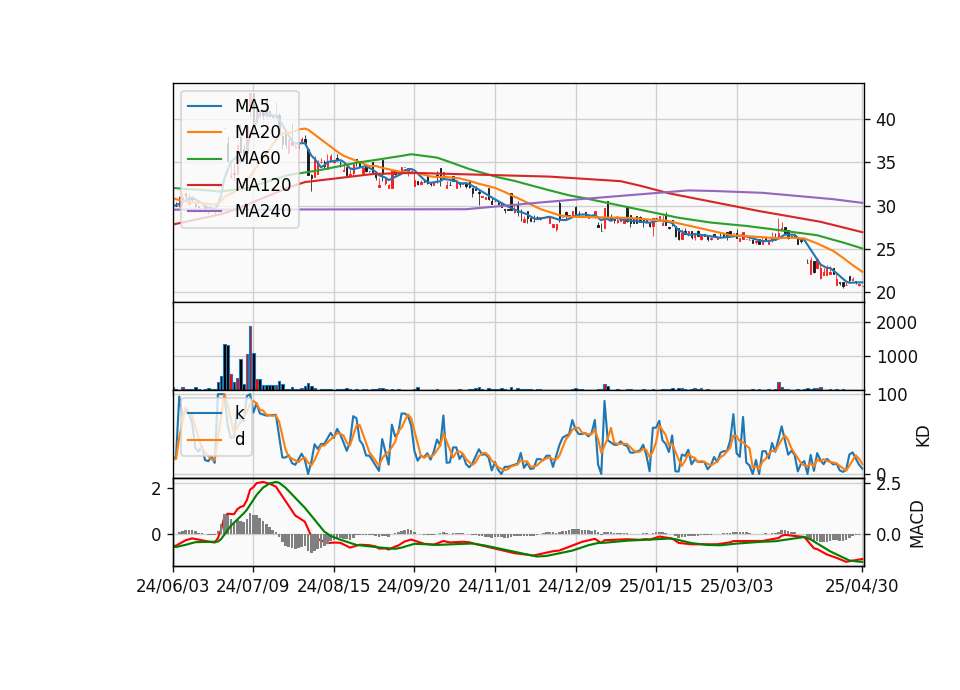Click the MACD left axis value 0
Screen dimensions: 960x690
pyautogui.click(x=157, y=535)
